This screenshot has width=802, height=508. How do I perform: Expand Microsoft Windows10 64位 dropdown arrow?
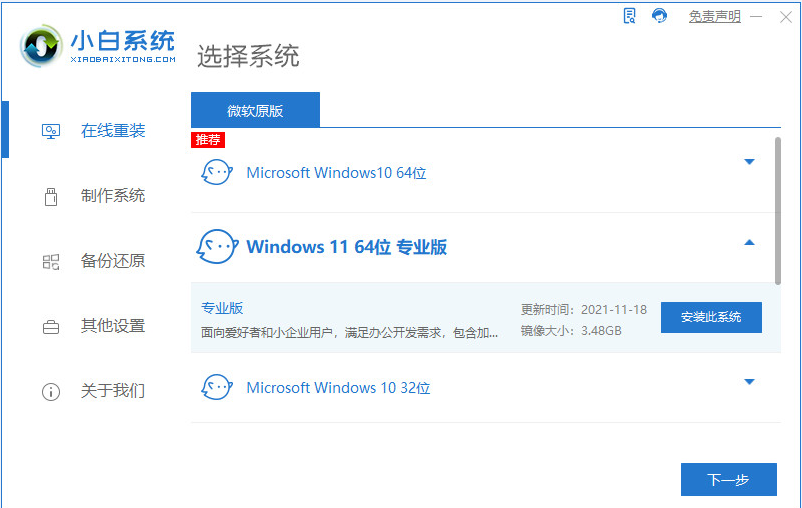click(749, 162)
